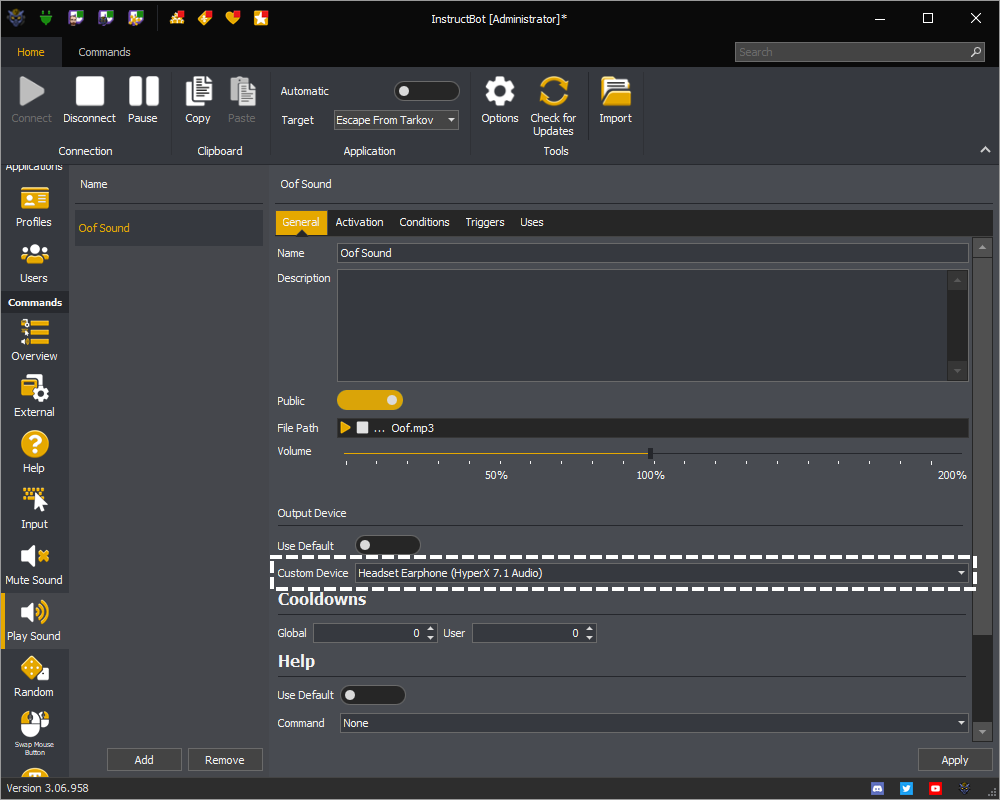
Task: Click the gold coins icon in title bar
Action: (x=177, y=18)
